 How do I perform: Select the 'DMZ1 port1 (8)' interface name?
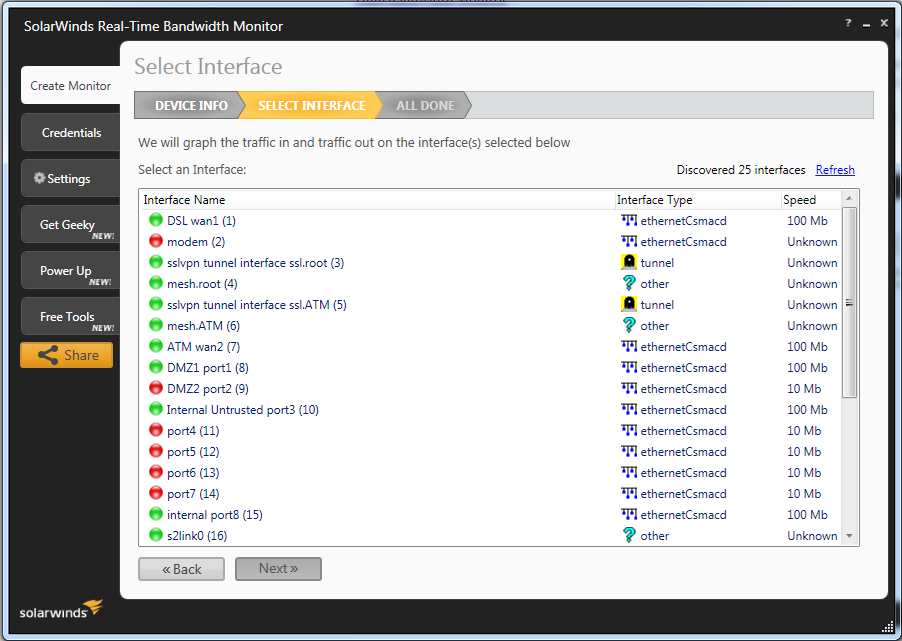click(x=208, y=368)
